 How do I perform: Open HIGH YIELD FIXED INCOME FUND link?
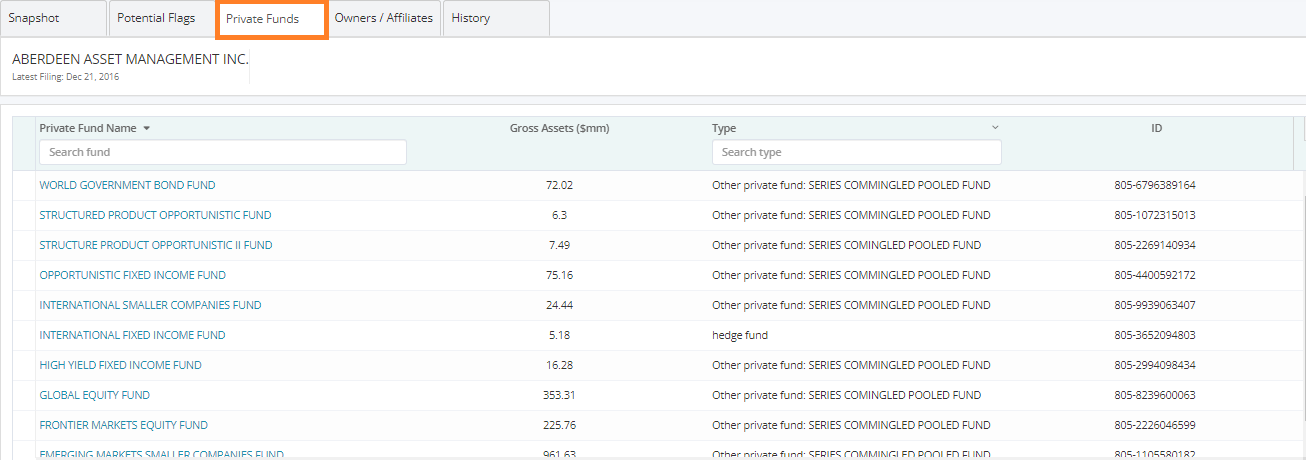coord(120,365)
